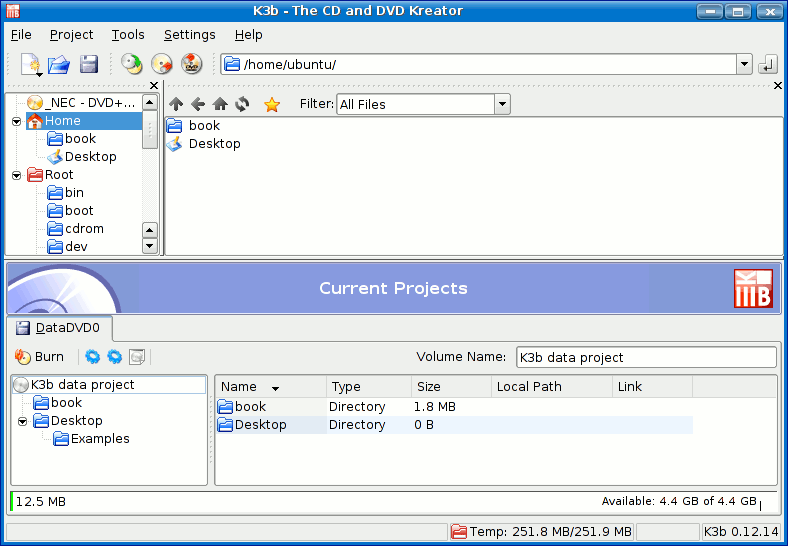Screen dimensions: 788x546
Task: Open the Help menu
Action: 248,35
